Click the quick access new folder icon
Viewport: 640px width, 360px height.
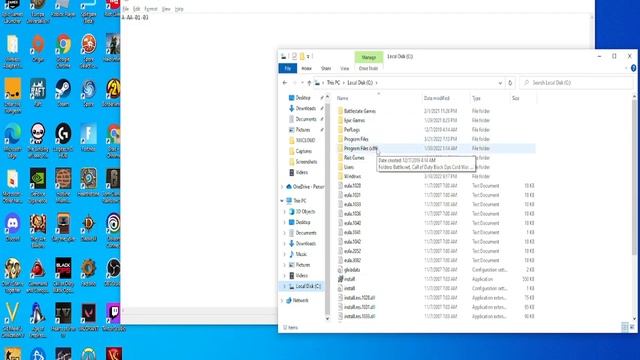point(302,57)
